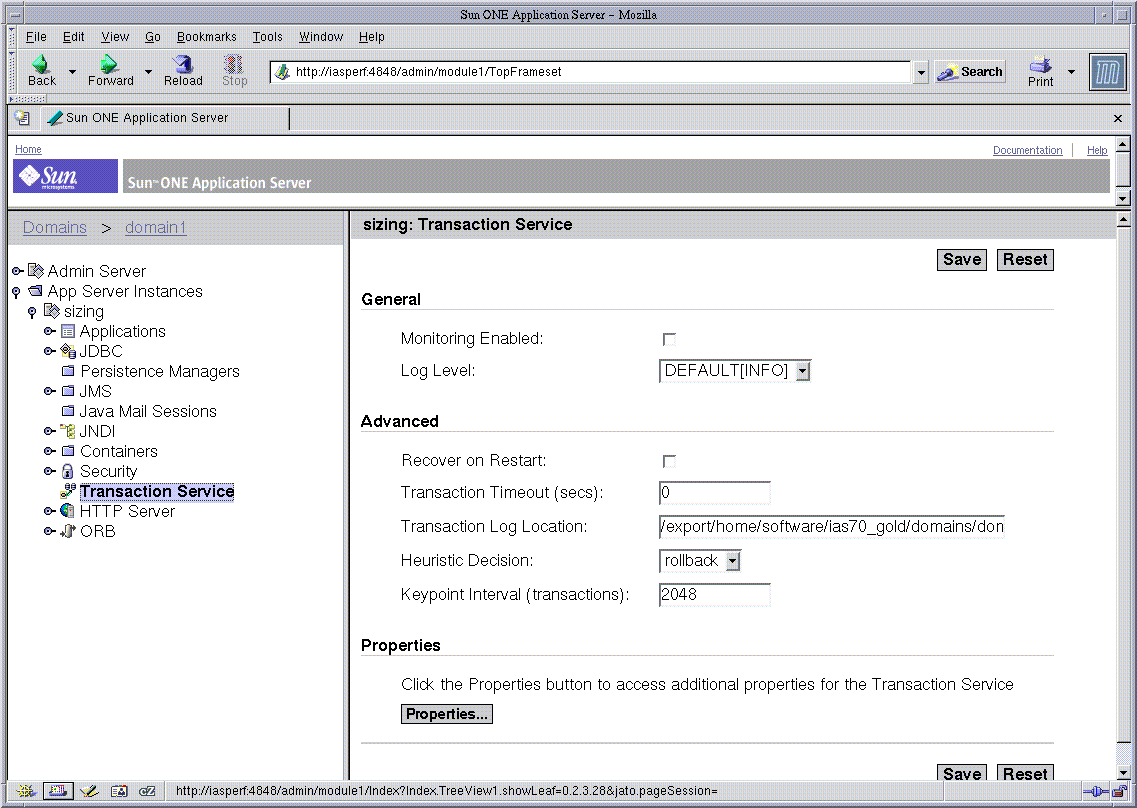Open IRC chat icon in status bar

[147, 791]
